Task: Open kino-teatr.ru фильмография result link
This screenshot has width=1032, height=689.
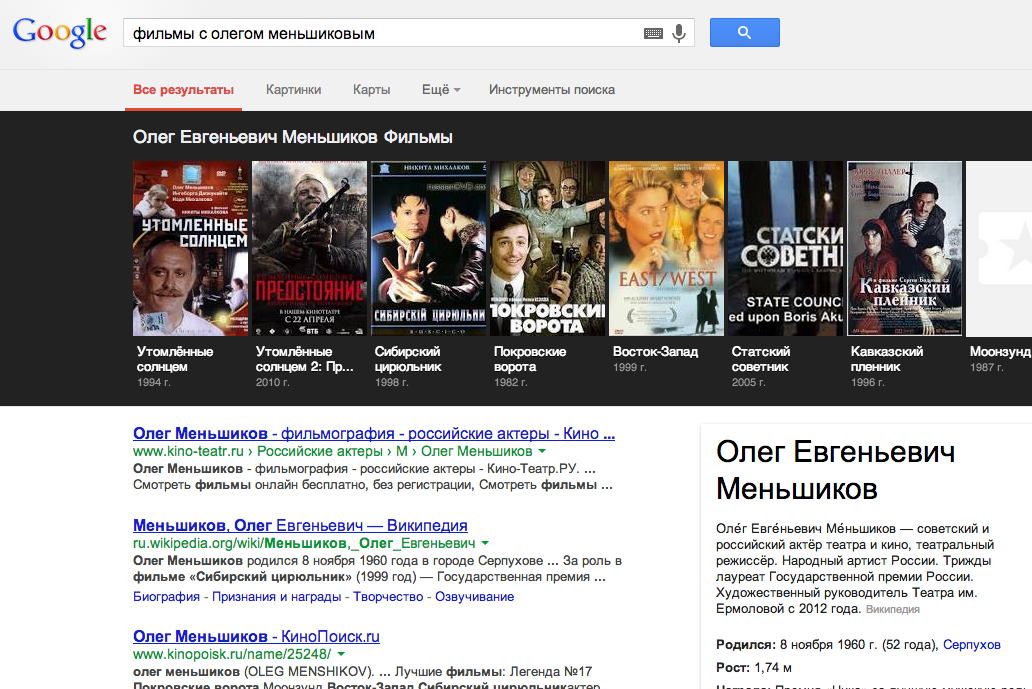Action: pyautogui.click(x=374, y=434)
